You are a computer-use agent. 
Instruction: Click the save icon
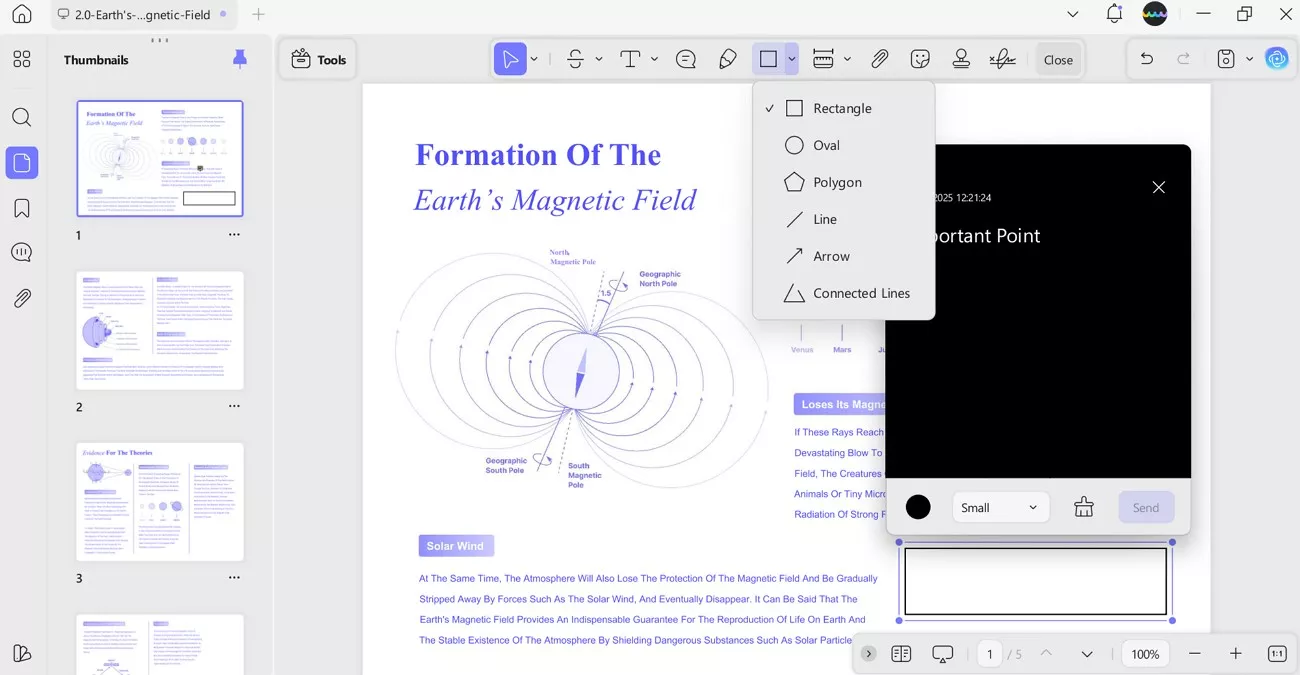(x=1226, y=59)
